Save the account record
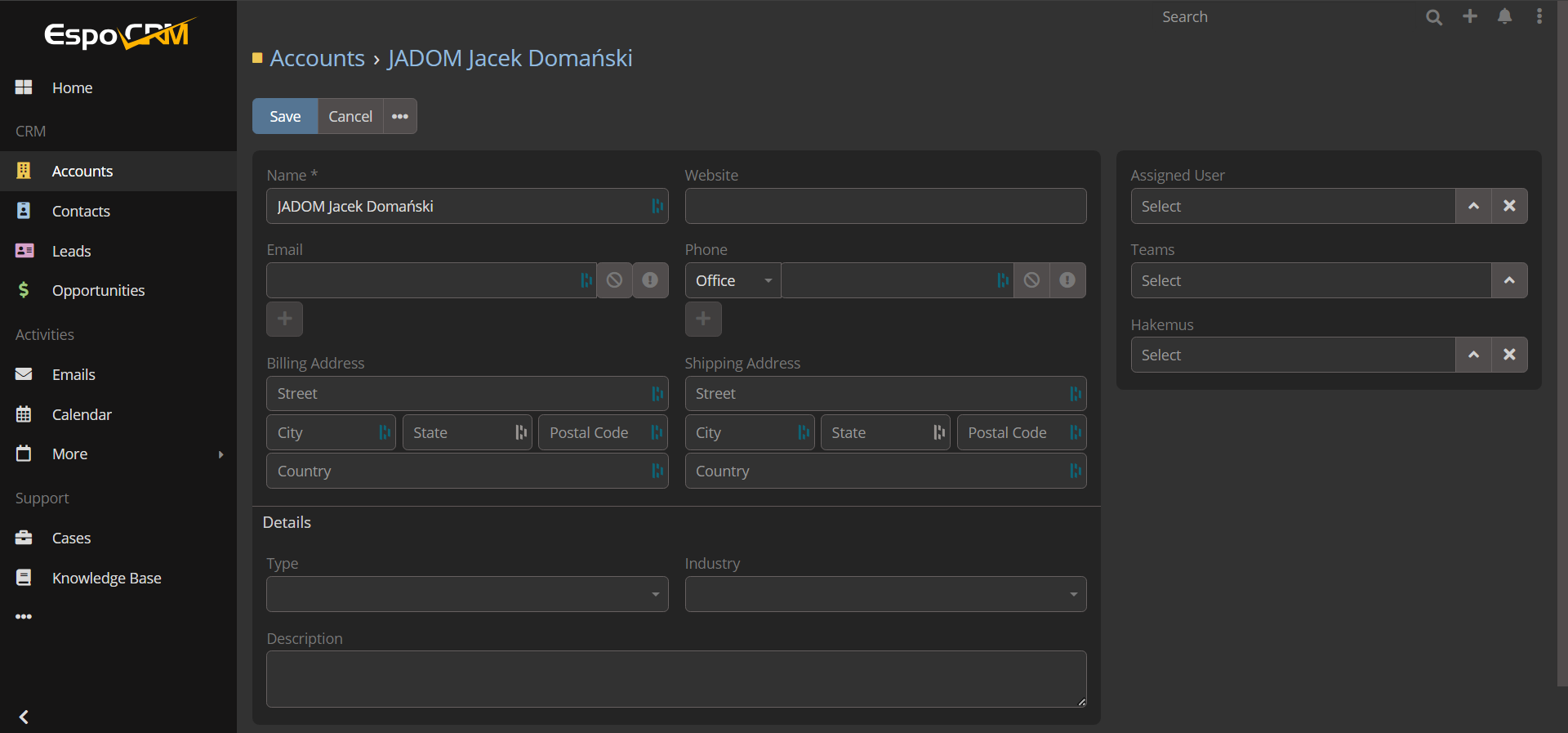1568x733 pixels. coord(285,116)
